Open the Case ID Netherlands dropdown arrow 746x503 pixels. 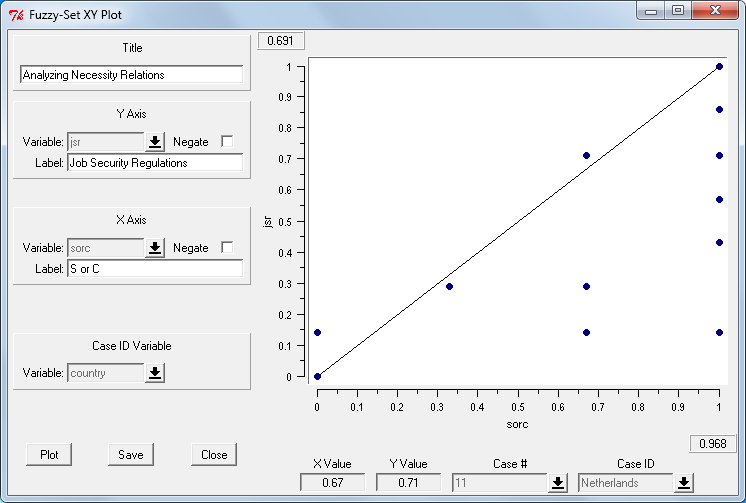[683, 482]
